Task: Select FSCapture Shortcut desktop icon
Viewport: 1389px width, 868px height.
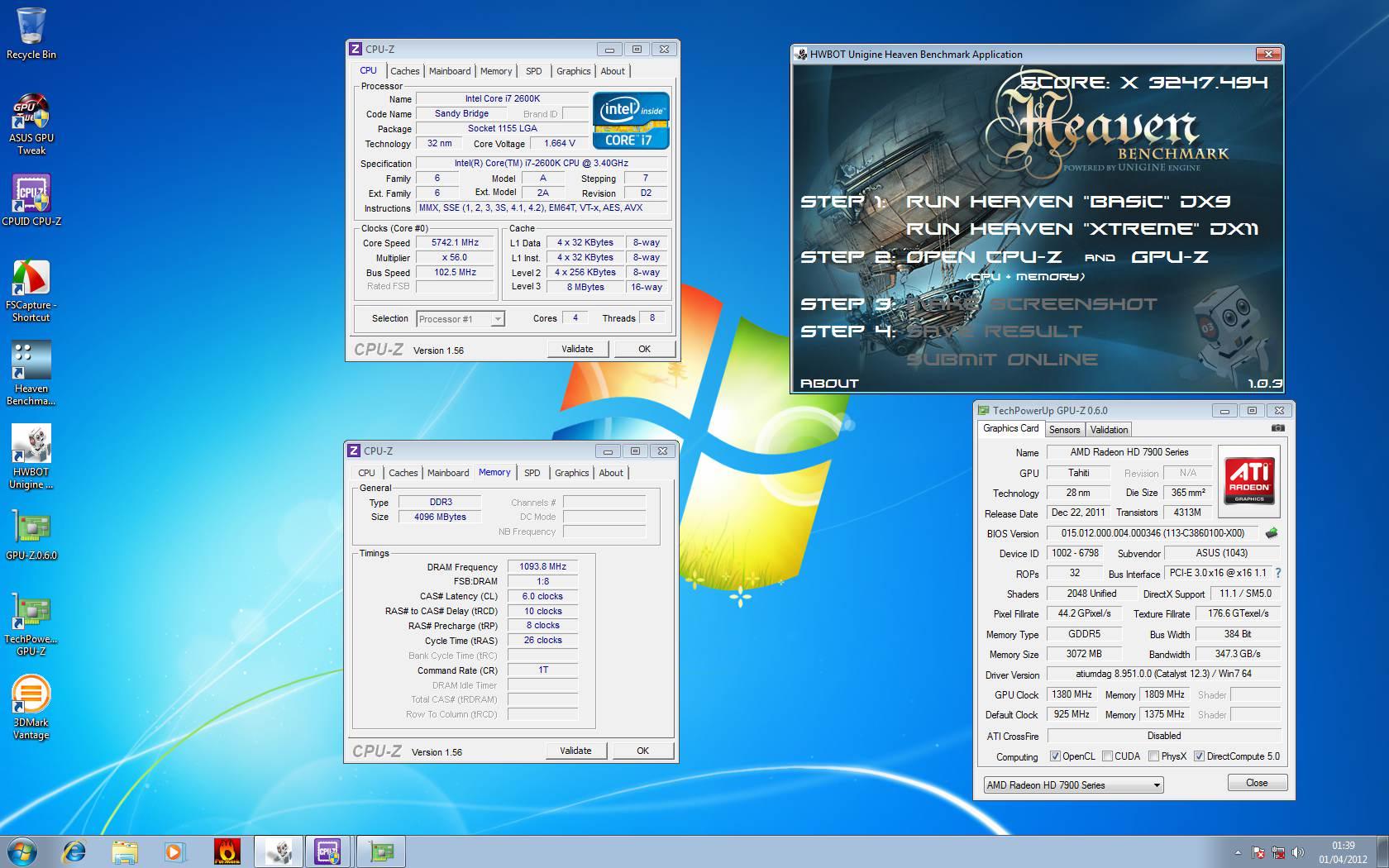Action: (x=31, y=291)
